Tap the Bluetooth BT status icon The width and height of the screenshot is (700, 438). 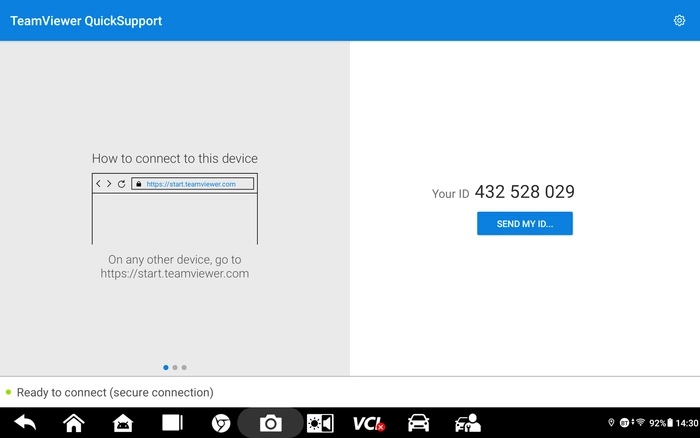(x=625, y=423)
